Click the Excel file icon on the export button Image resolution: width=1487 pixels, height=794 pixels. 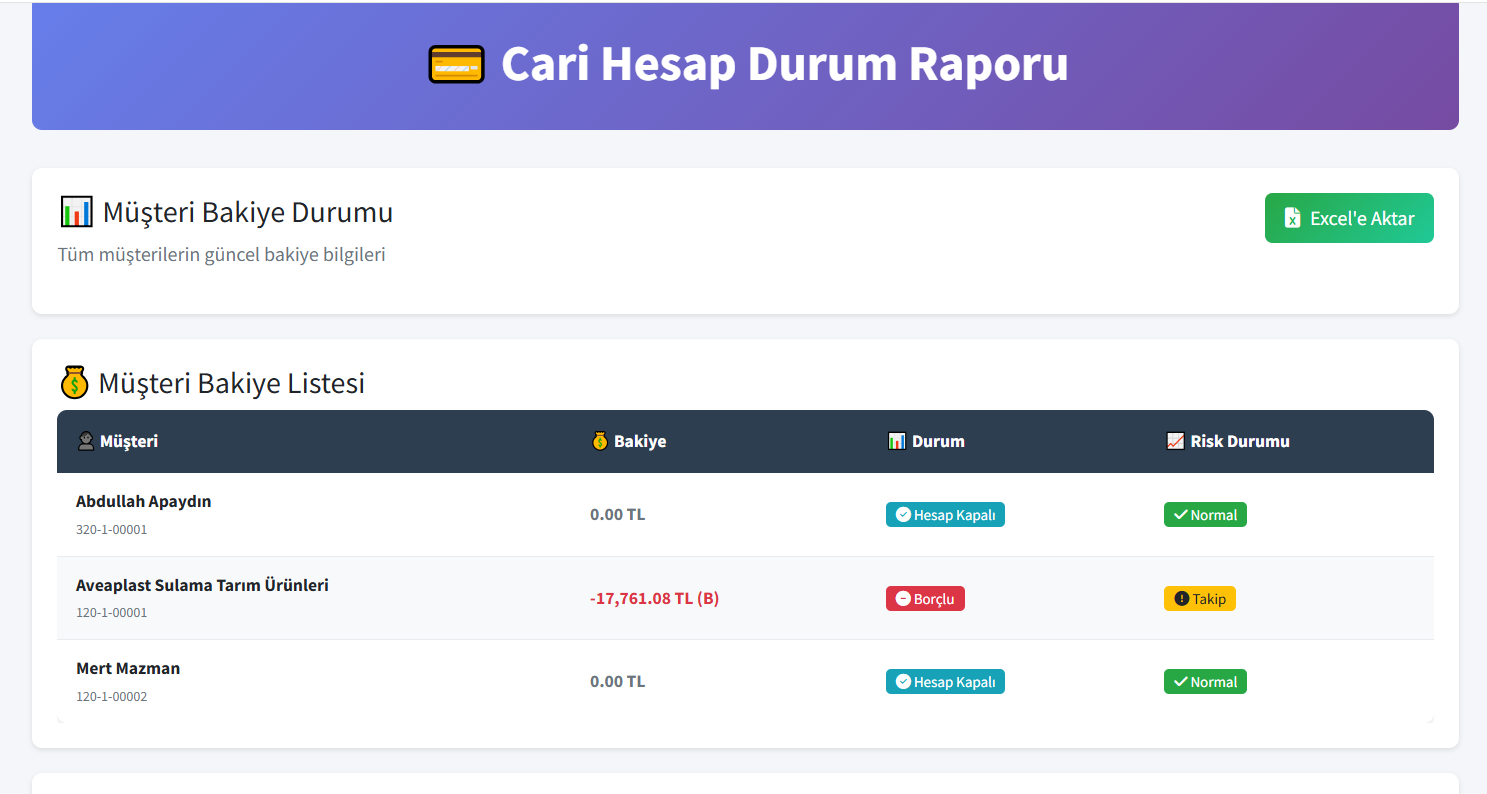[1292, 217]
